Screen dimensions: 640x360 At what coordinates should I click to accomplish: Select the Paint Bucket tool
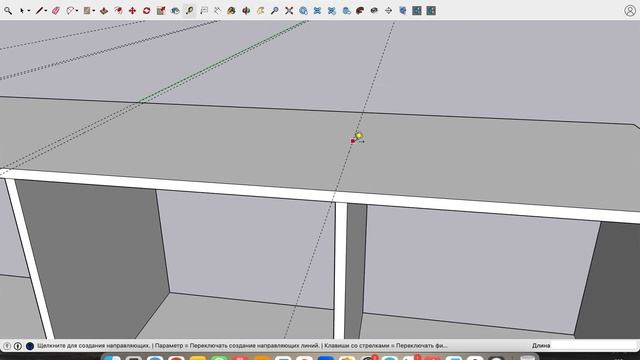pyautogui.click(x=231, y=11)
